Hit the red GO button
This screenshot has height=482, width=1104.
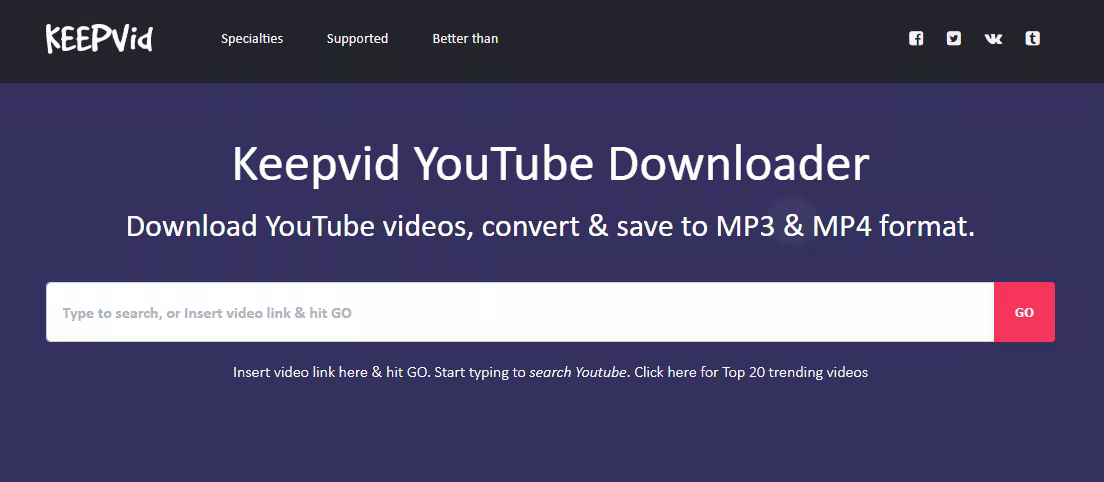(1024, 312)
